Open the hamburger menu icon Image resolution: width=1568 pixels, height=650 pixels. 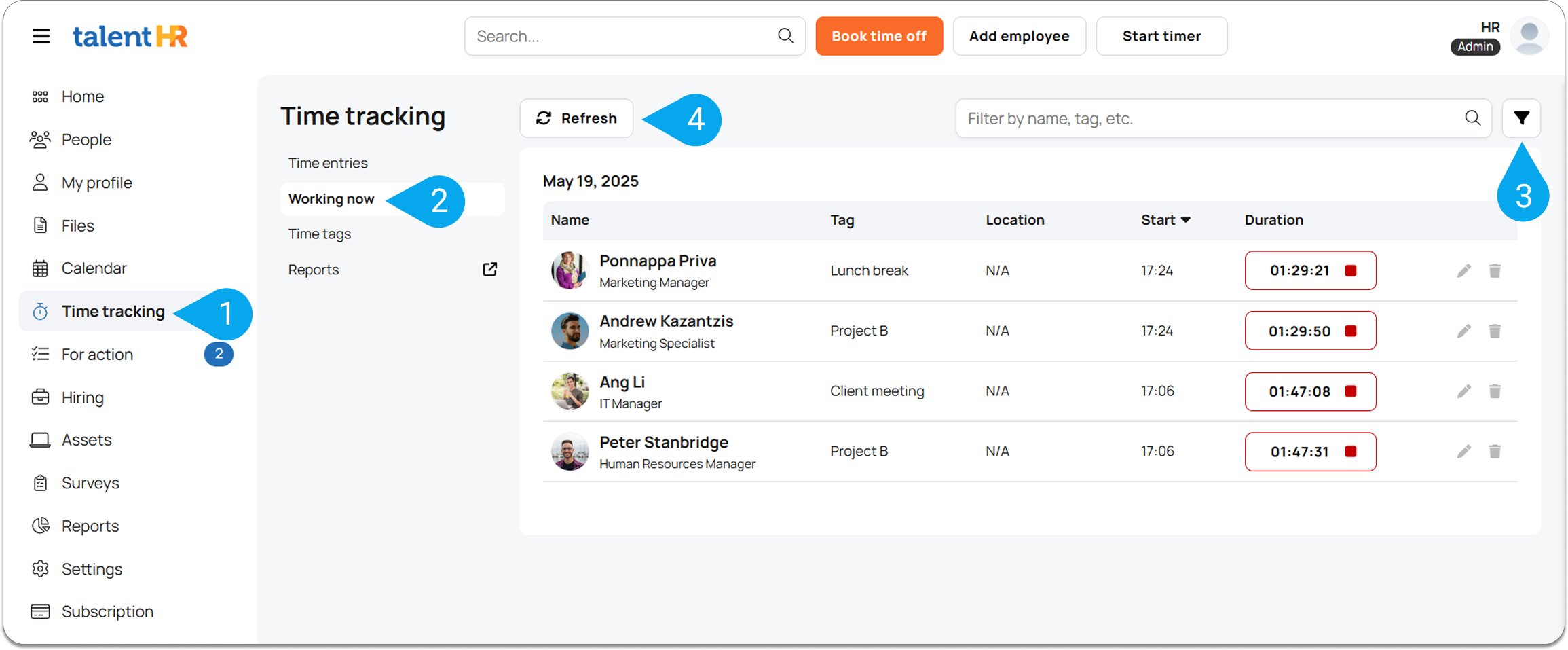click(x=41, y=36)
